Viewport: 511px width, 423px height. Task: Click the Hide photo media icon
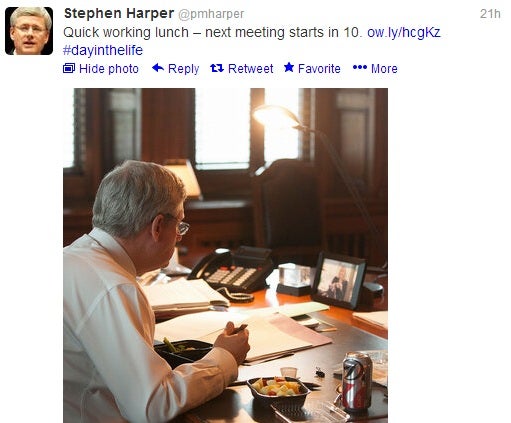tap(69, 68)
